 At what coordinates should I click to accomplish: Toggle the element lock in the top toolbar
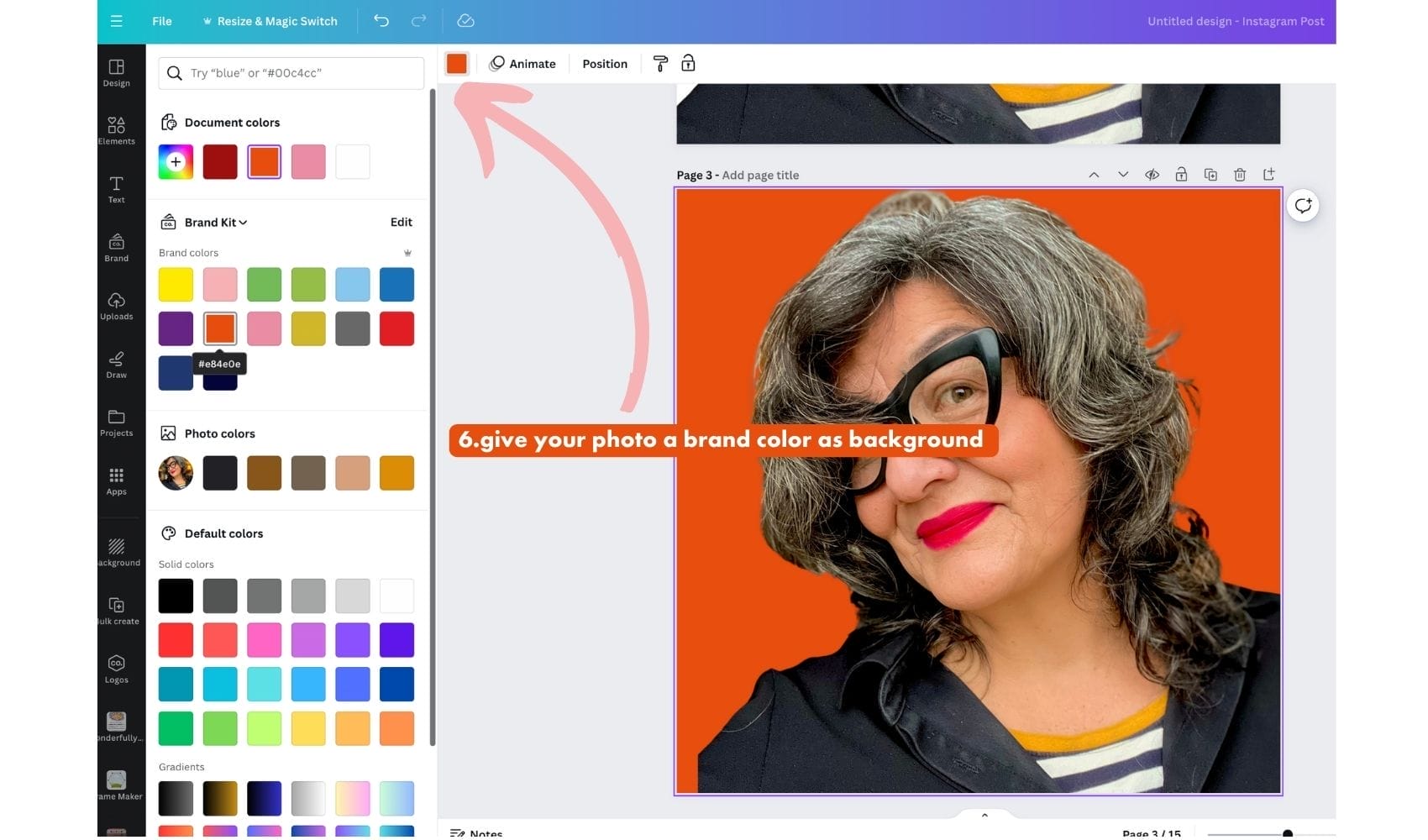(688, 63)
